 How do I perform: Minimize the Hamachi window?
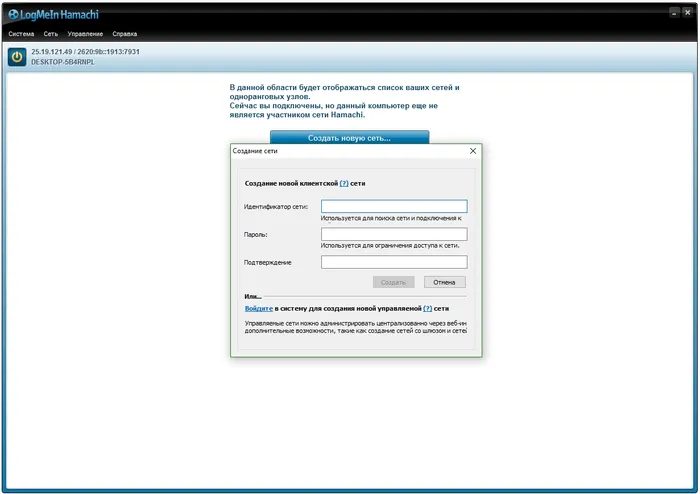(x=674, y=12)
